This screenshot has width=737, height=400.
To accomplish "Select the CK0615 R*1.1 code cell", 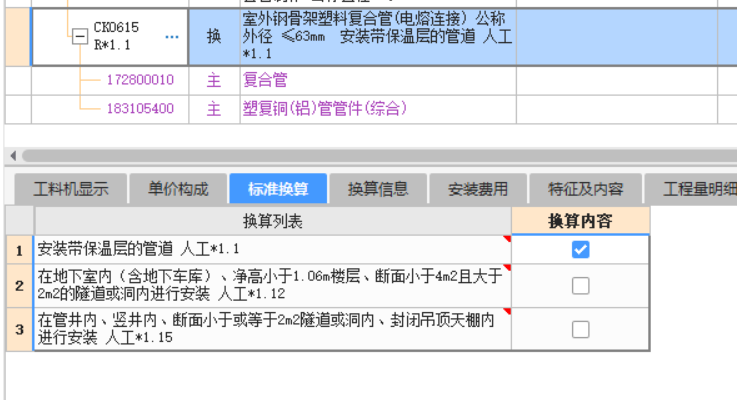I will (110, 36).
